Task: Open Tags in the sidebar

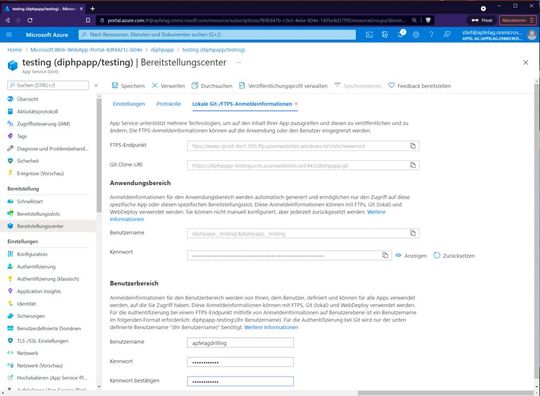Action: pyautogui.click(x=22, y=136)
